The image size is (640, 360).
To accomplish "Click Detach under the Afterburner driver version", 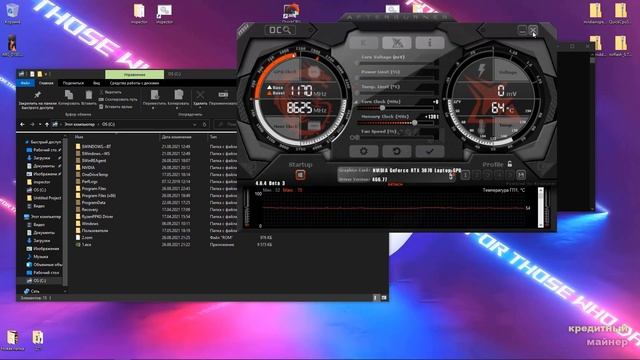I will click(x=395, y=184).
